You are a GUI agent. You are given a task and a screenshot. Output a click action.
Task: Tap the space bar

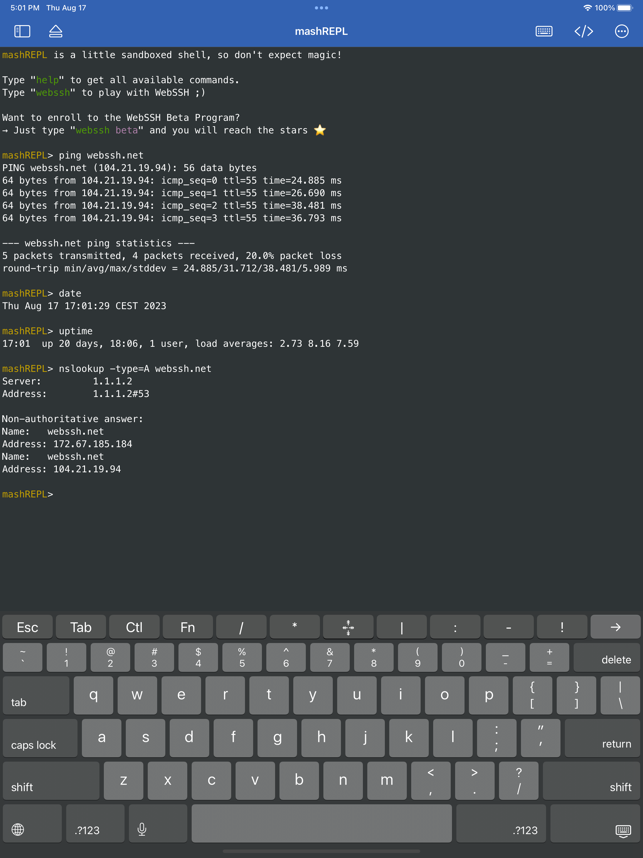pos(322,824)
